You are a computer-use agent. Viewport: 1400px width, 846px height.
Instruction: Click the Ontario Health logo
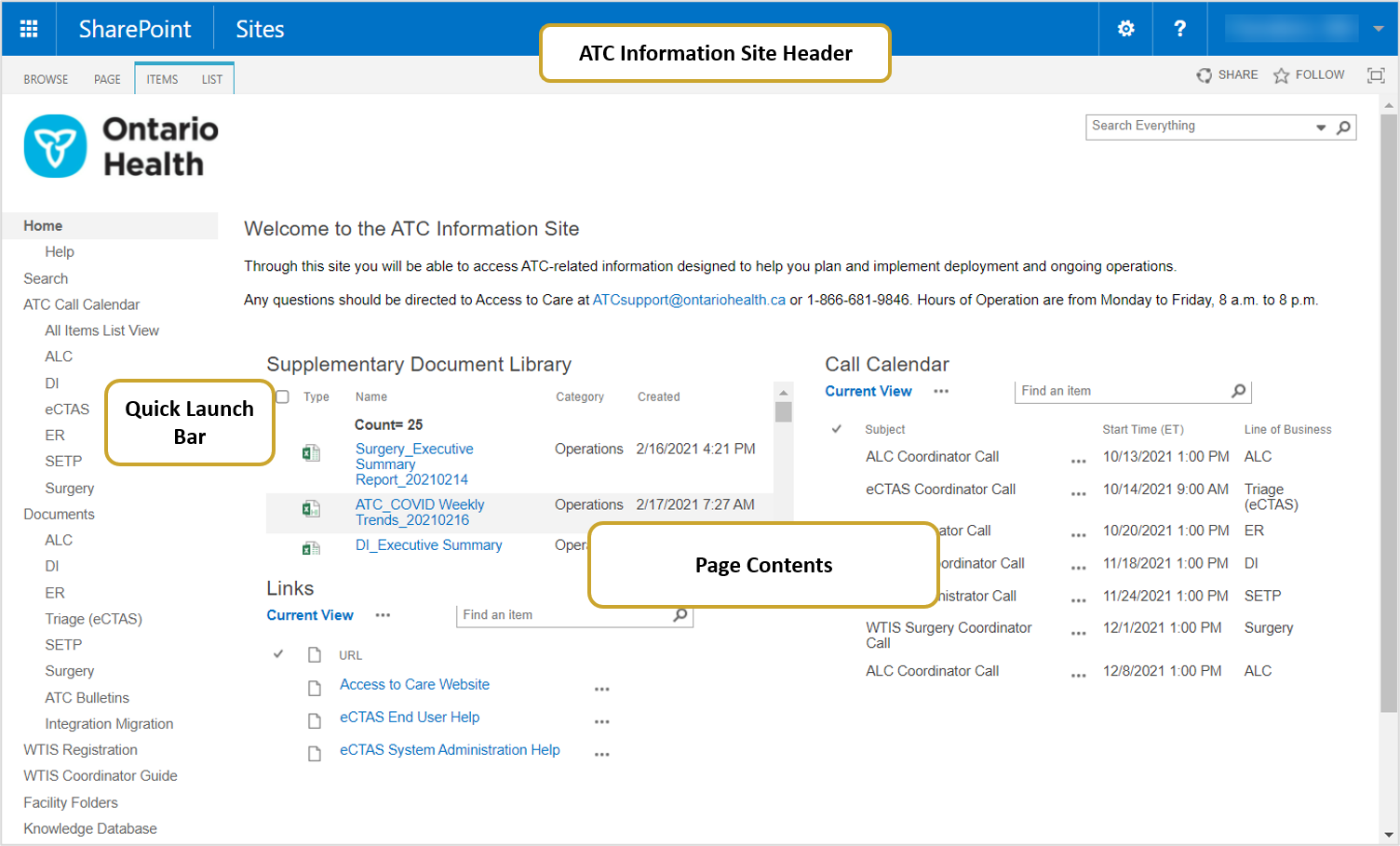(121, 146)
